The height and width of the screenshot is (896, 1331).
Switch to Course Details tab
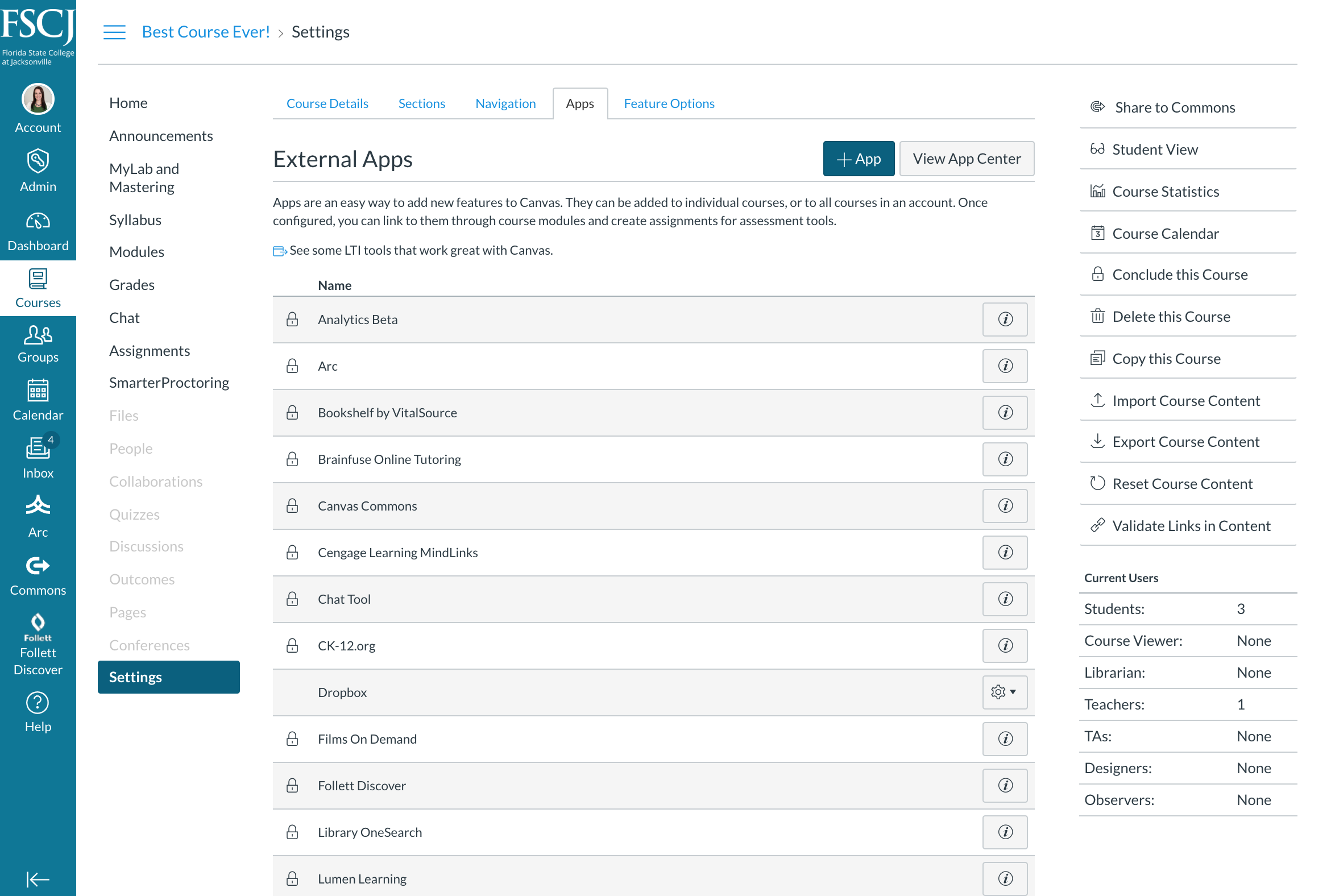pyautogui.click(x=327, y=103)
